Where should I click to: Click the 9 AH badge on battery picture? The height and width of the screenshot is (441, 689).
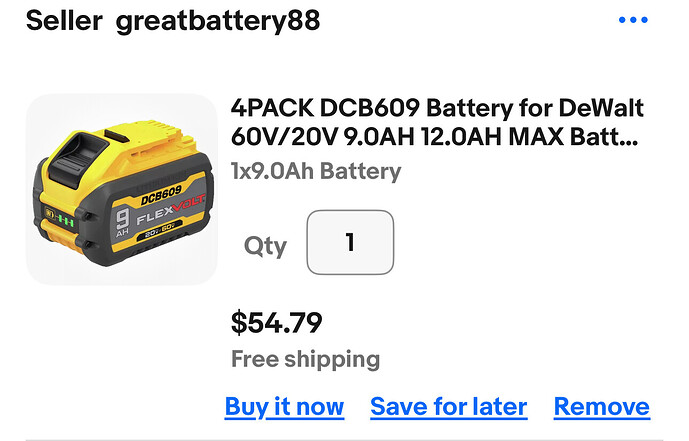pos(122,222)
